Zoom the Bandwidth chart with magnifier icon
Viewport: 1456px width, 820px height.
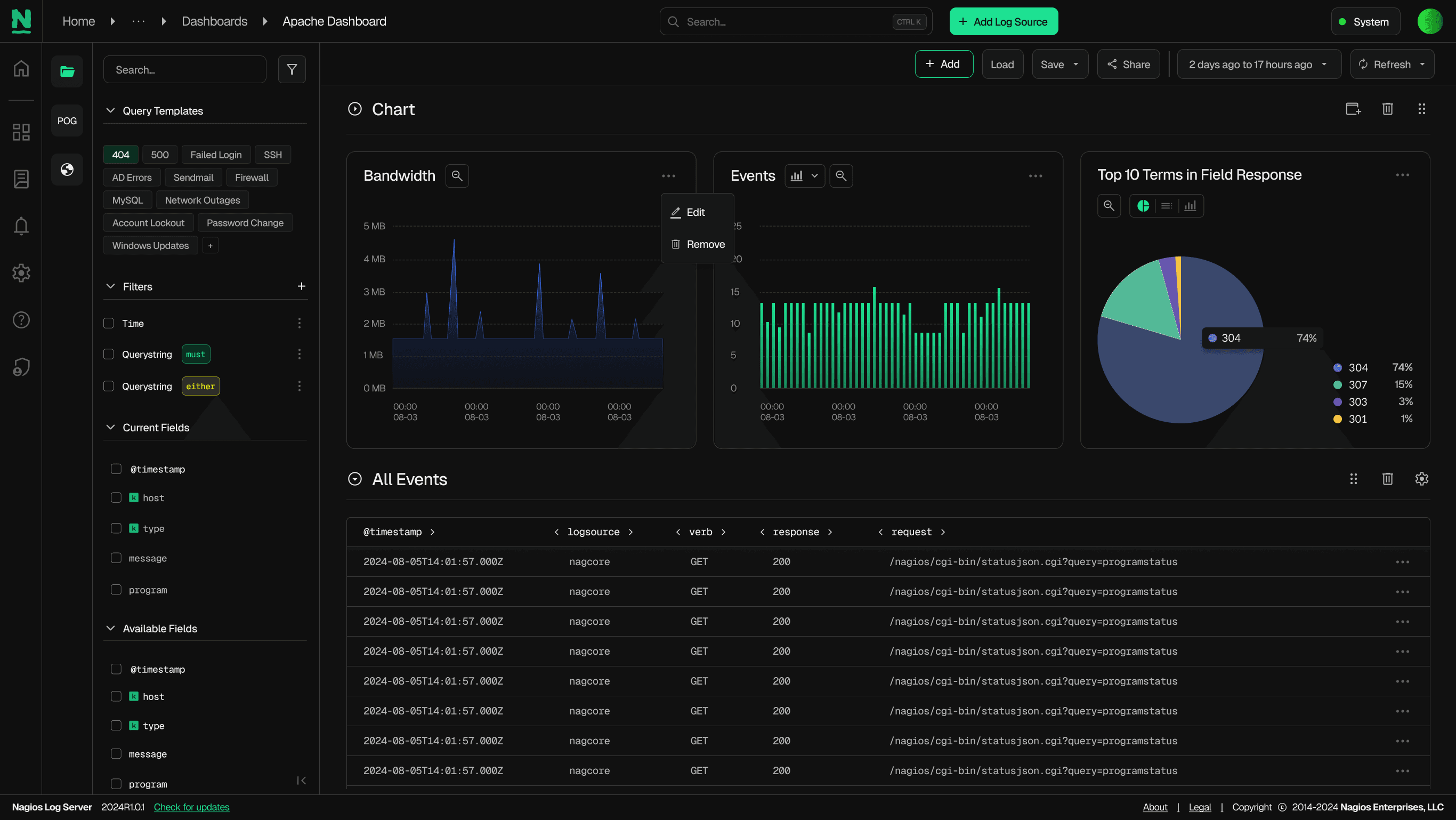pyautogui.click(x=457, y=176)
